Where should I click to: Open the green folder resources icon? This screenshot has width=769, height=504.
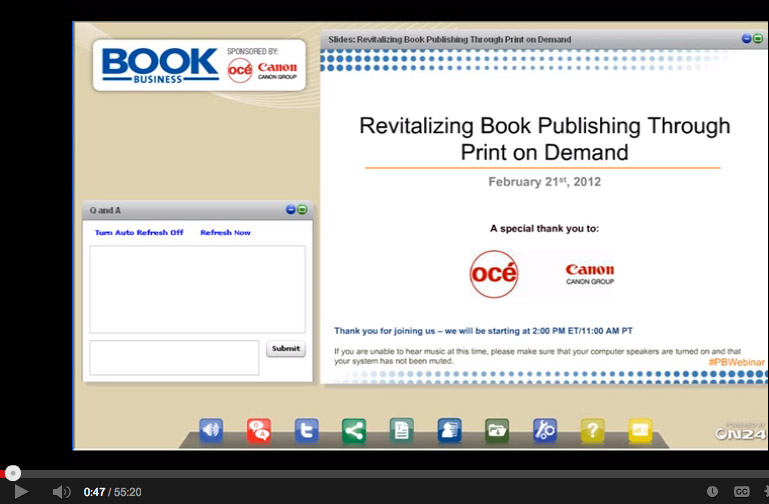point(497,431)
